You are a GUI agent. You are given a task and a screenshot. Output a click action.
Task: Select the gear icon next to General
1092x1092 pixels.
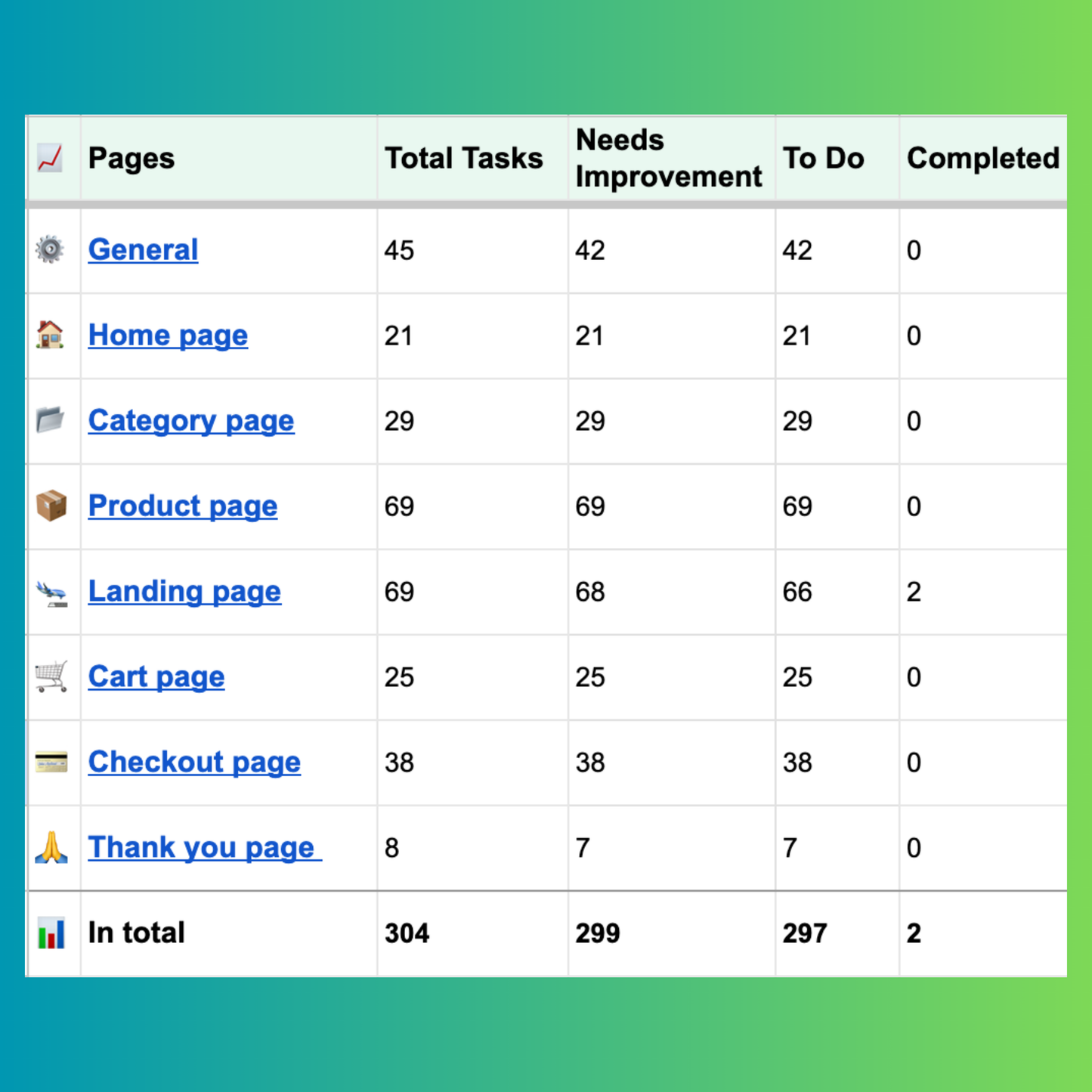(50, 249)
